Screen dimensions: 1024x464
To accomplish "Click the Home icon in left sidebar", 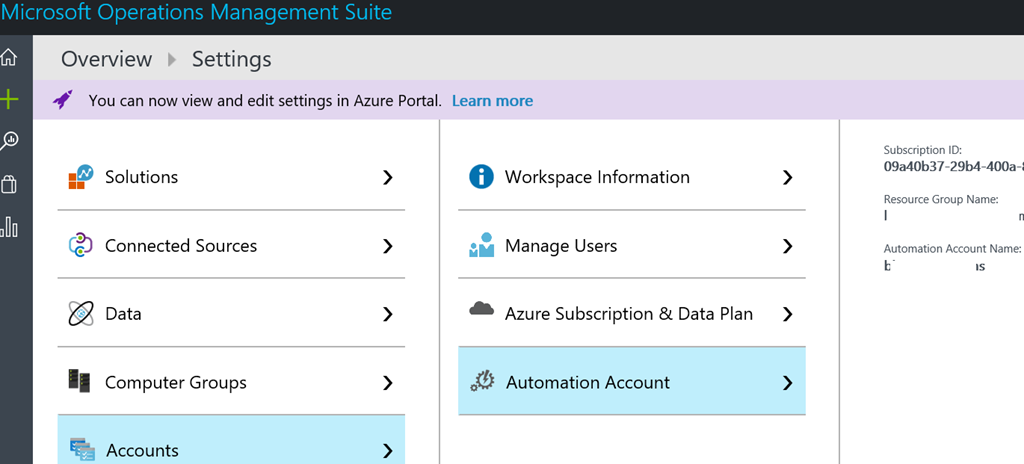I will [x=9, y=57].
